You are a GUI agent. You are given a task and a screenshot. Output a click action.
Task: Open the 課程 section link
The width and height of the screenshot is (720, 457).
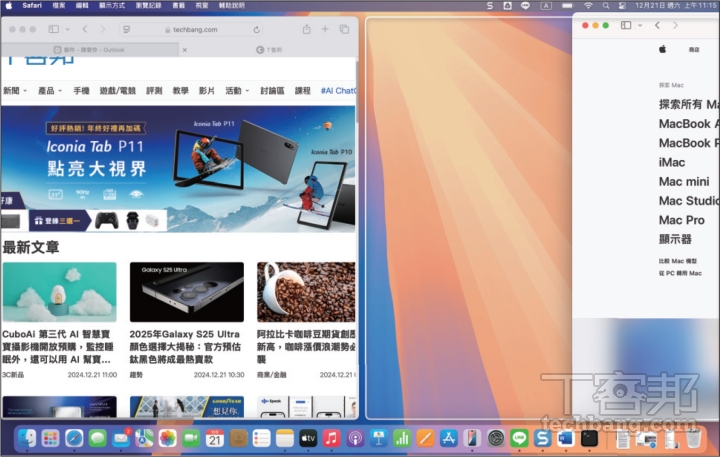(x=303, y=90)
